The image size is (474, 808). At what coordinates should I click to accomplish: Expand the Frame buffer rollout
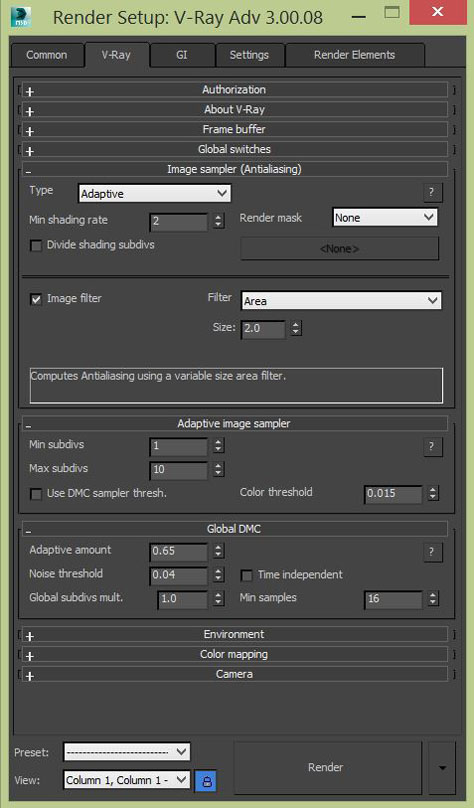(234, 129)
